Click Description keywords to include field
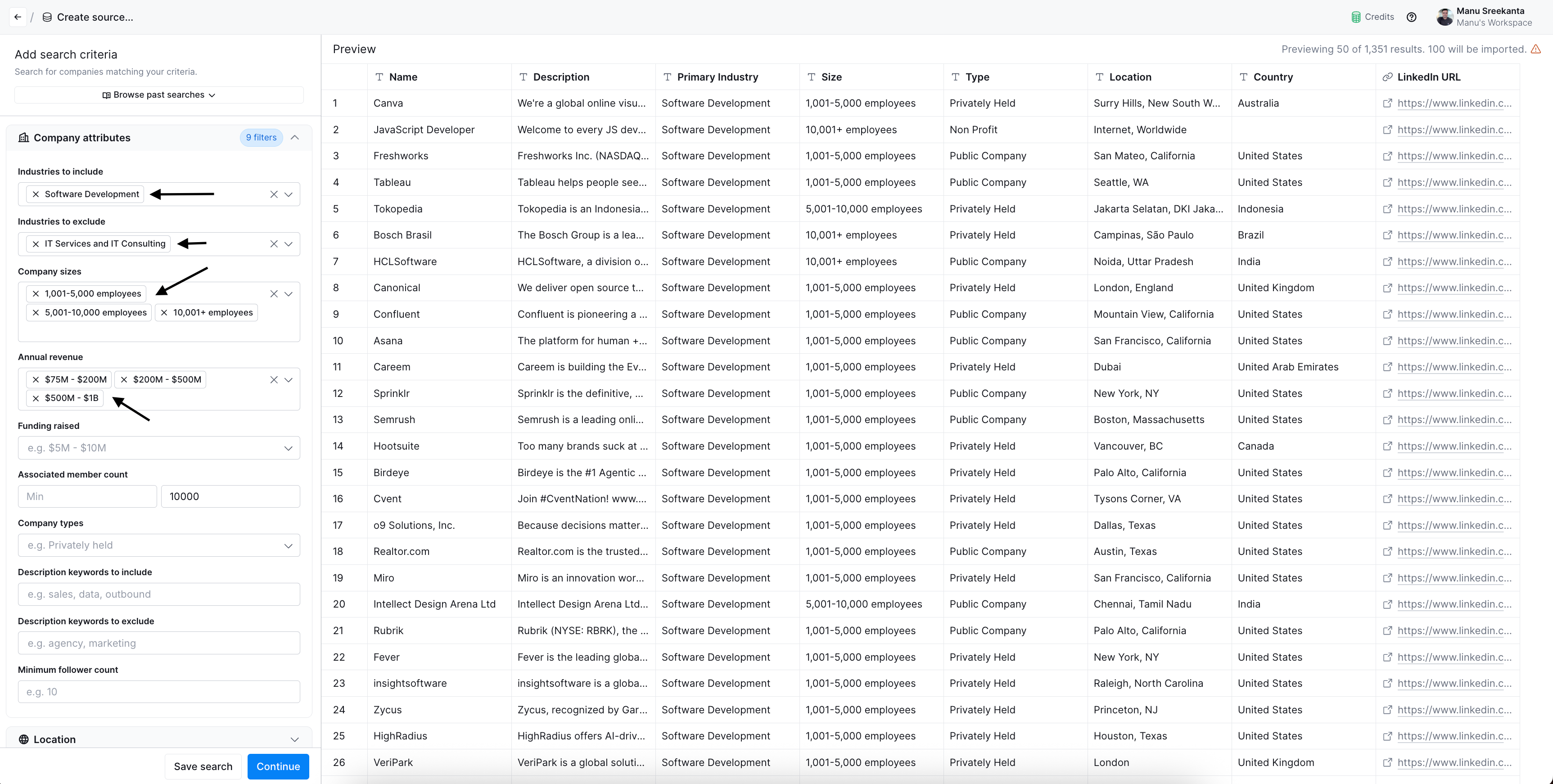Screen dimensions: 1553x784 [159, 594]
